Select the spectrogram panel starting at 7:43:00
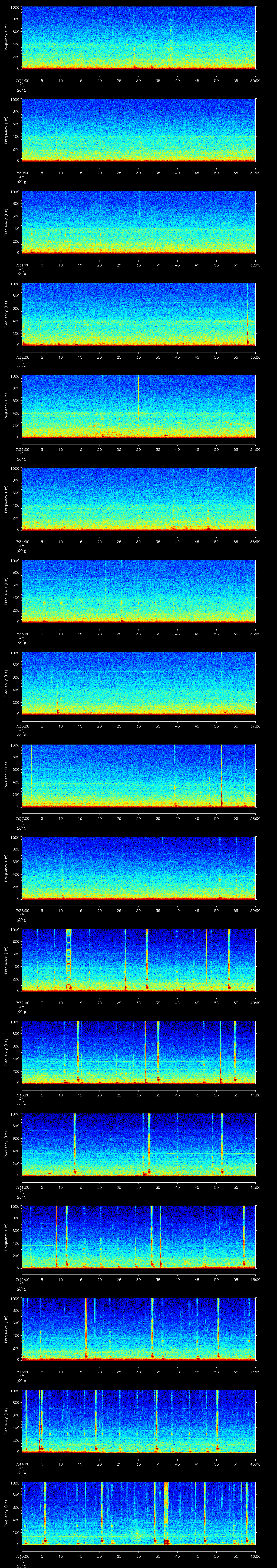The image size is (277, 1568). coord(138,1329)
